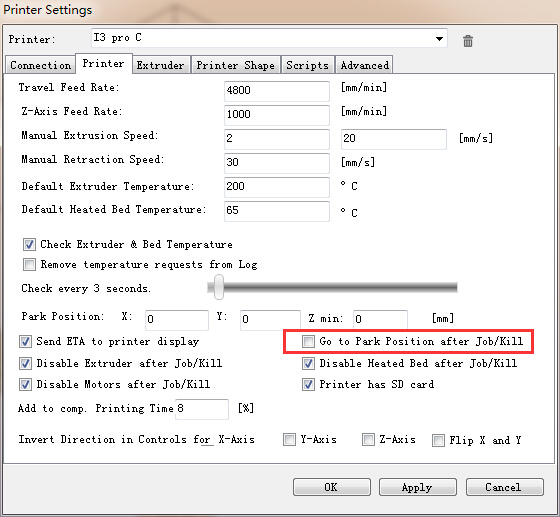Open the Extruder tab
This screenshot has height=517, width=560.
(x=160, y=65)
